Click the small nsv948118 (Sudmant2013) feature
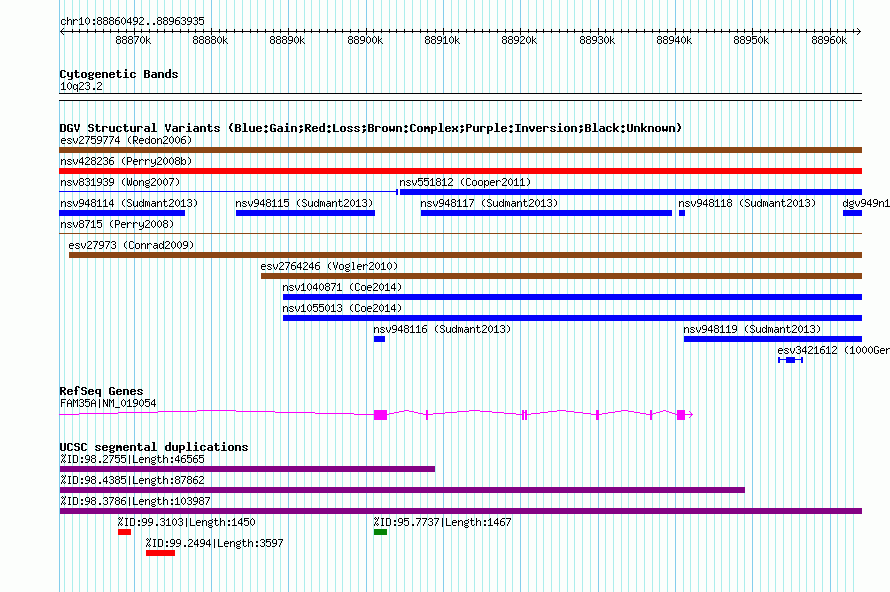 [682, 213]
